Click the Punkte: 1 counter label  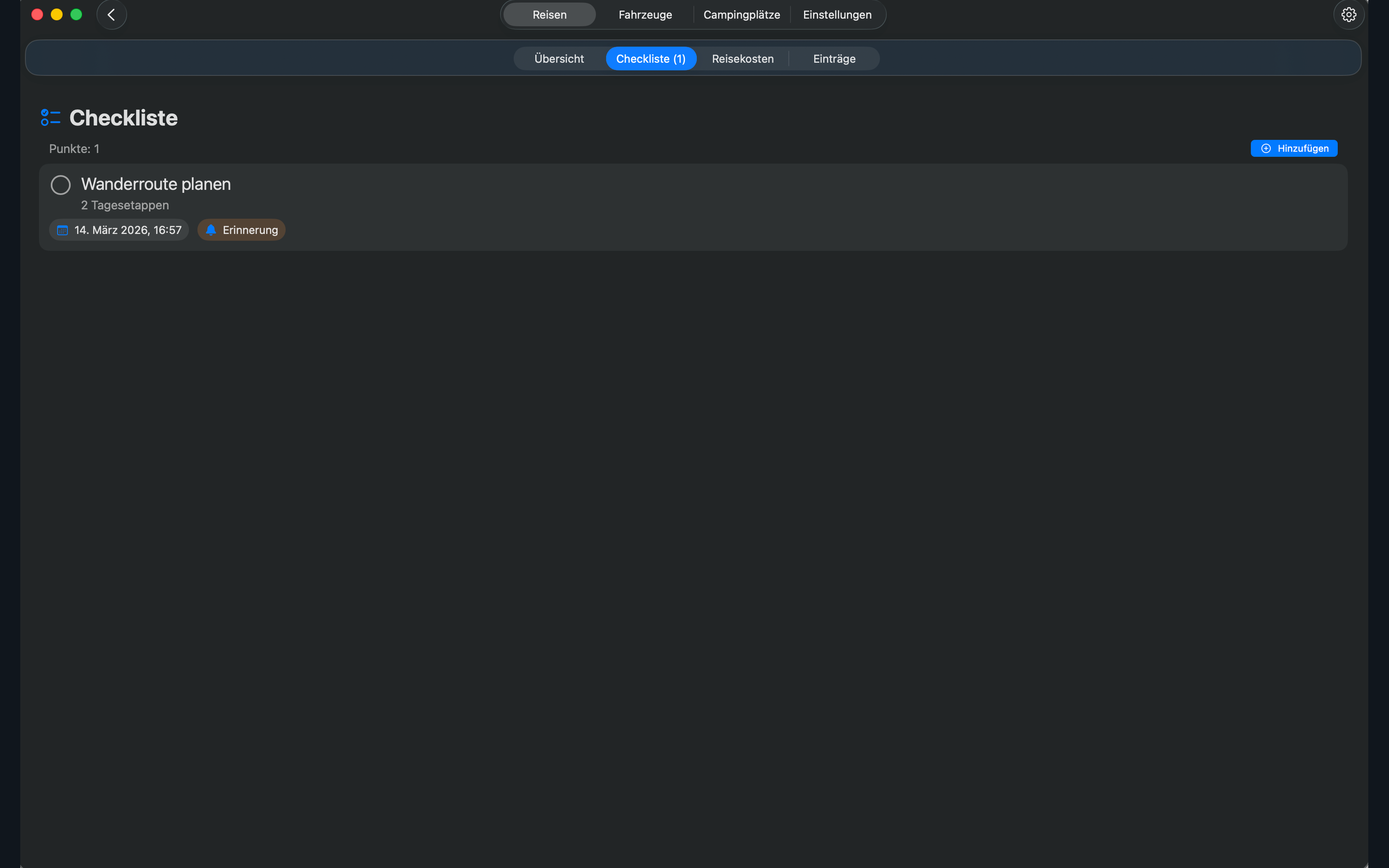(74, 149)
